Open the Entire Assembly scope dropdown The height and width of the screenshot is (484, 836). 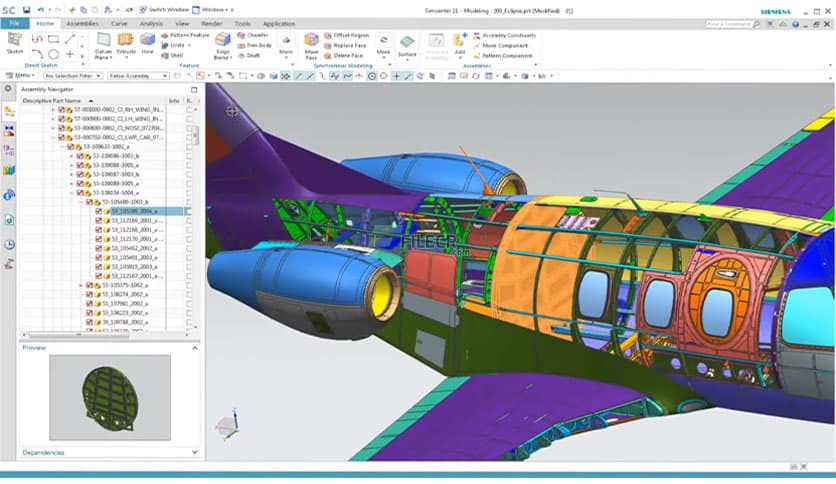click(138, 76)
